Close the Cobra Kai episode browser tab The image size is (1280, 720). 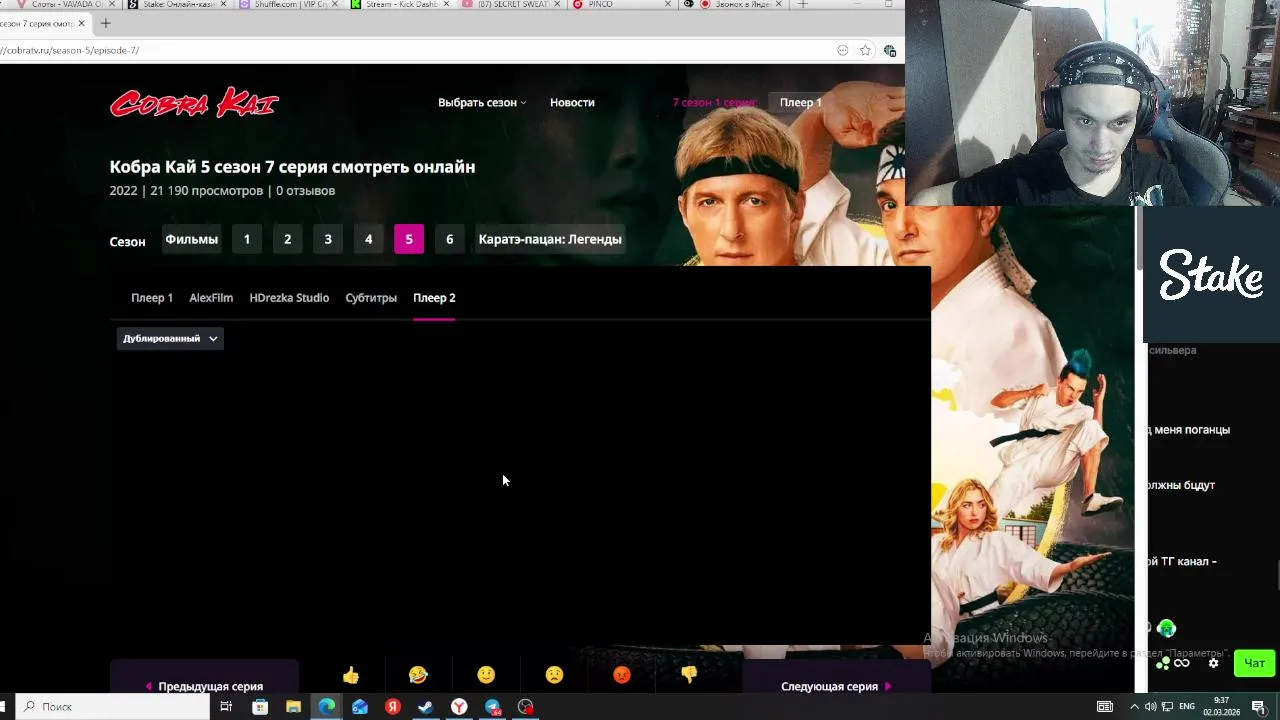tap(82, 23)
